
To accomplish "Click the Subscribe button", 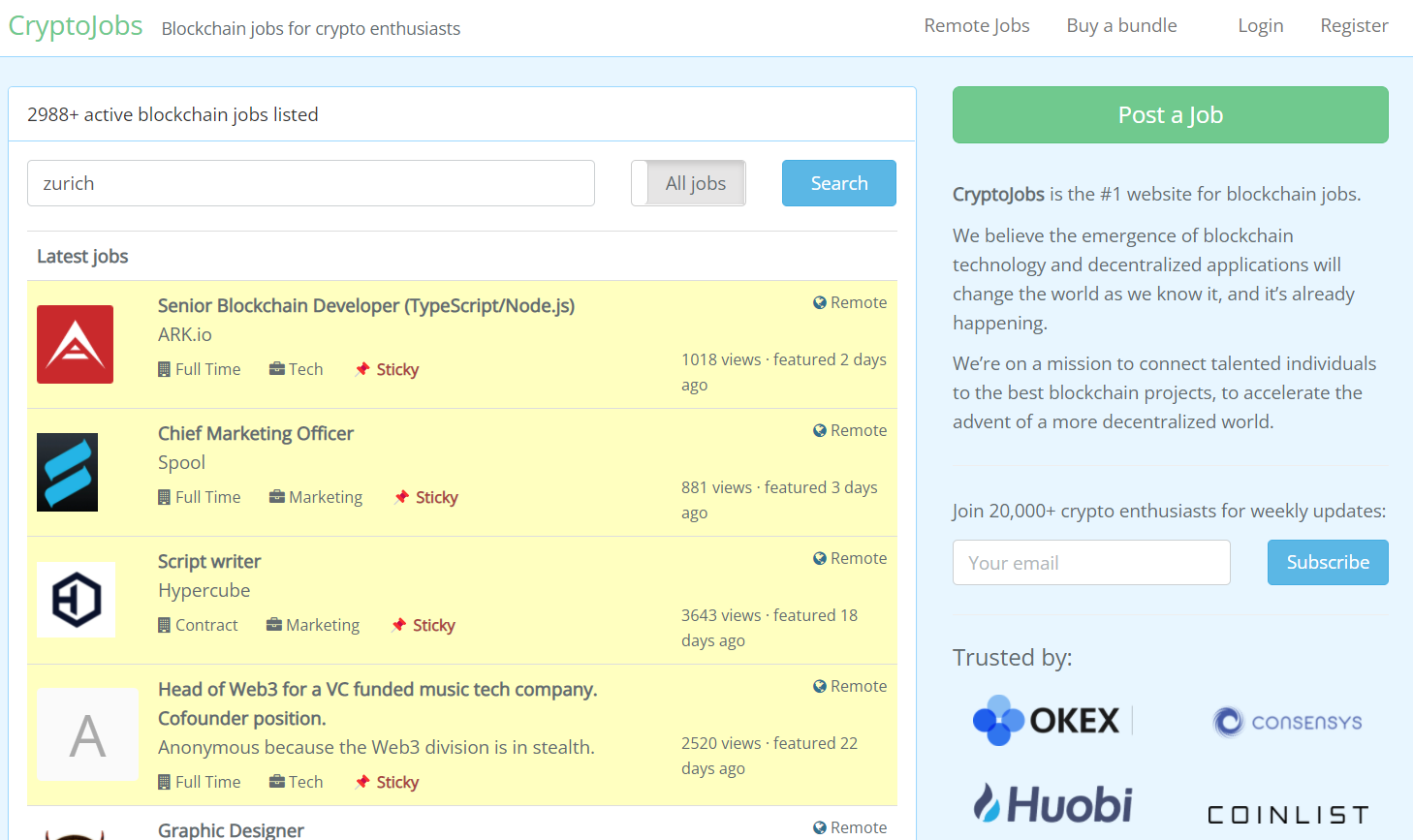I will pos(1328,562).
